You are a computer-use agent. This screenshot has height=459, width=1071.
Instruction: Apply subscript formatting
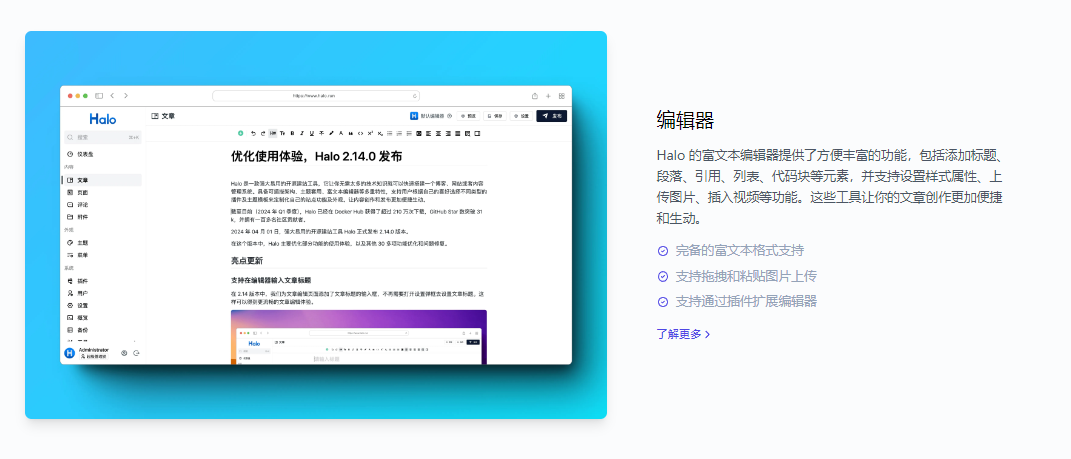coord(380,133)
